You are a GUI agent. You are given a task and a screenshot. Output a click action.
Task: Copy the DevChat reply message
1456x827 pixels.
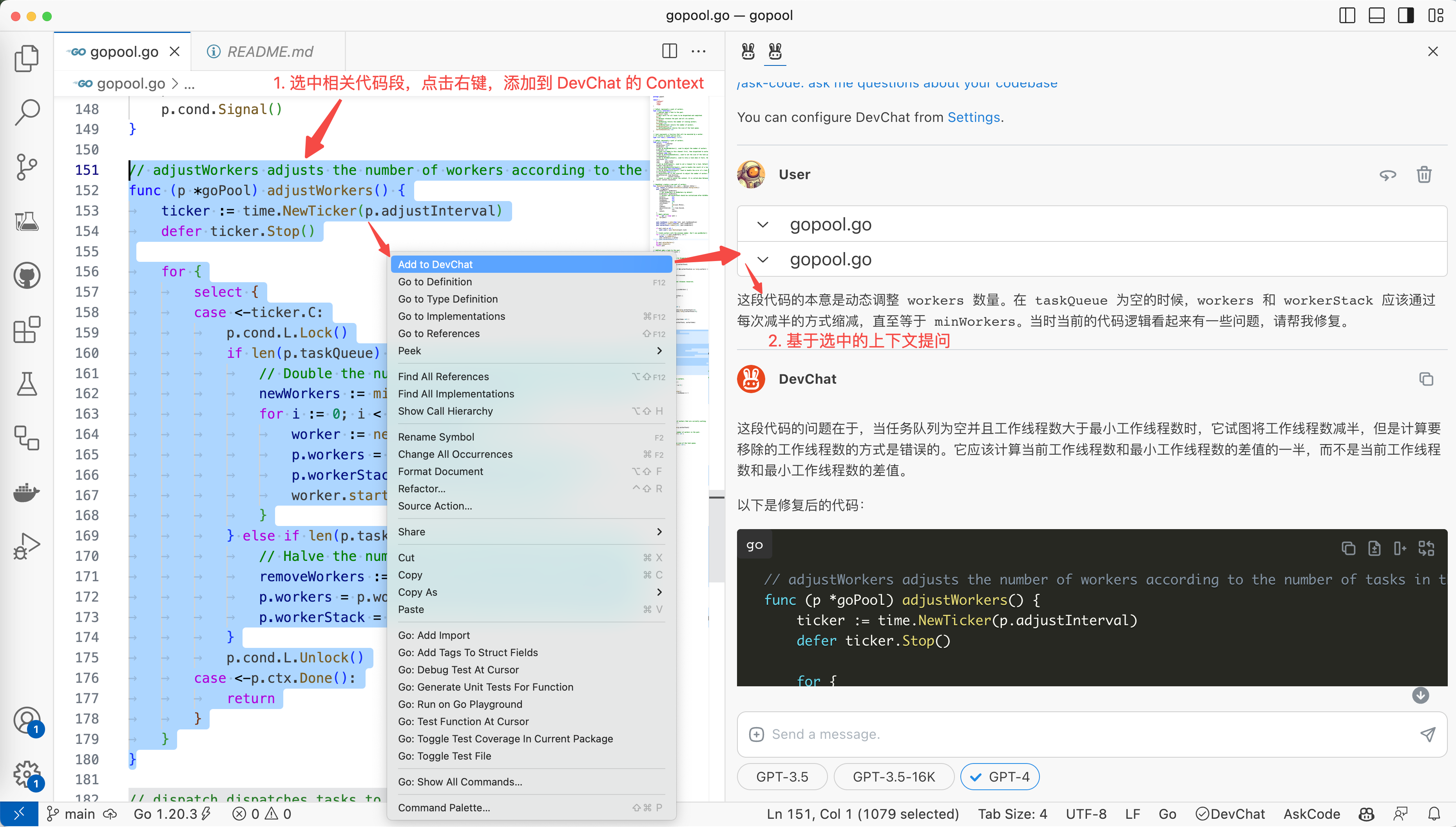(x=1426, y=379)
